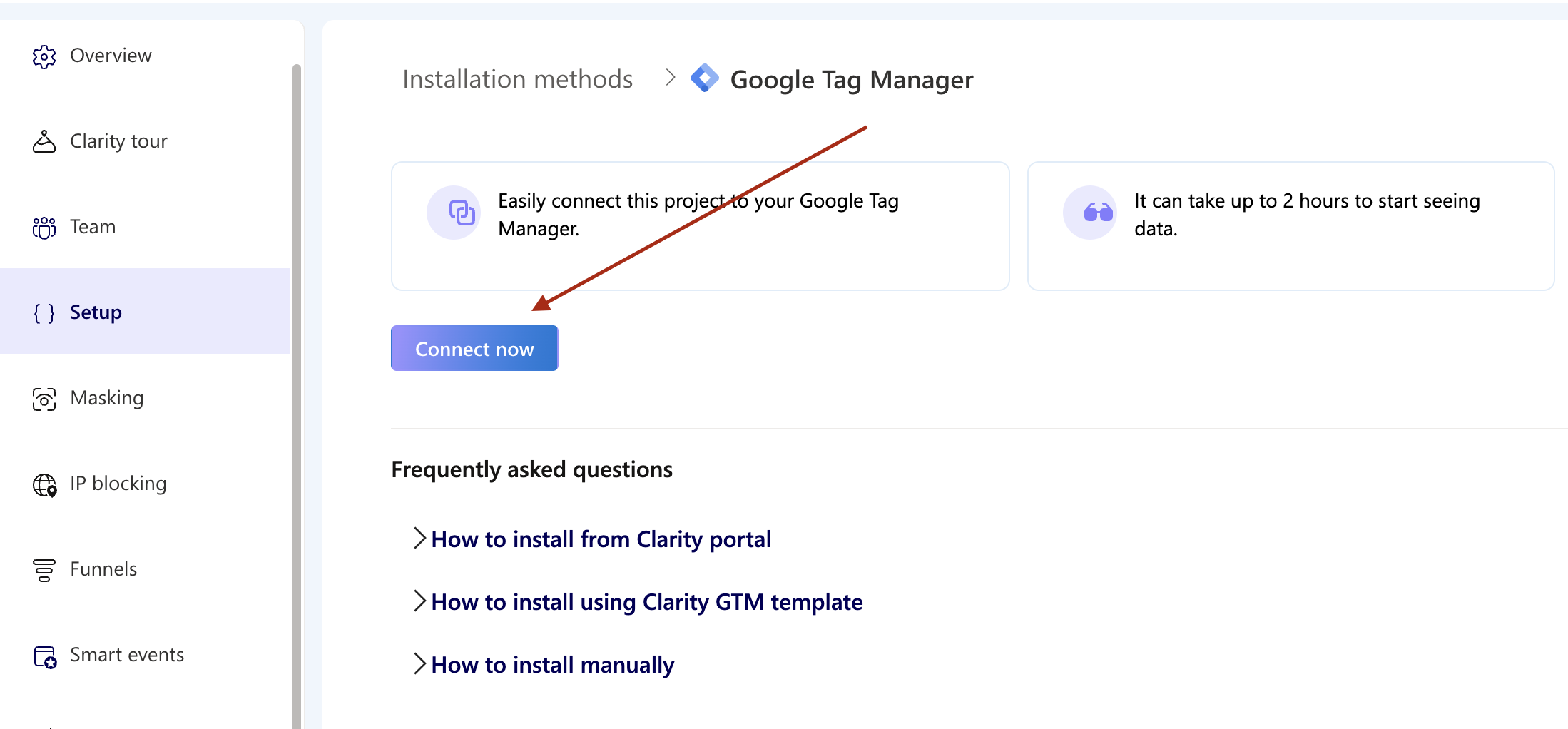Expand the How to install manually question
This screenshot has width=1568, height=729.
coord(552,665)
